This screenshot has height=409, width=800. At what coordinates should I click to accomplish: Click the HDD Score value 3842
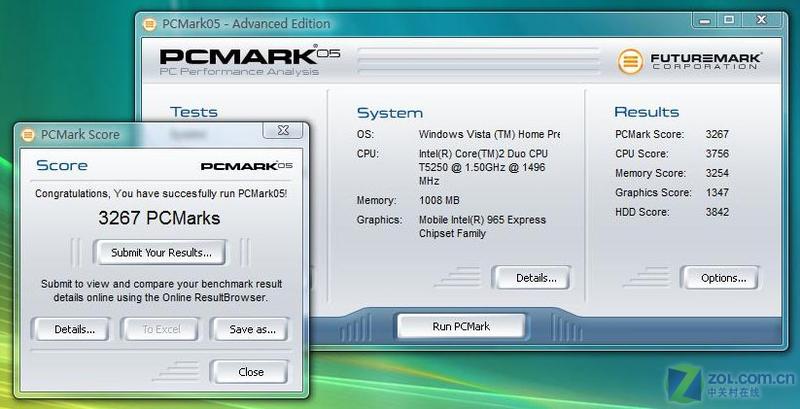[x=717, y=212]
